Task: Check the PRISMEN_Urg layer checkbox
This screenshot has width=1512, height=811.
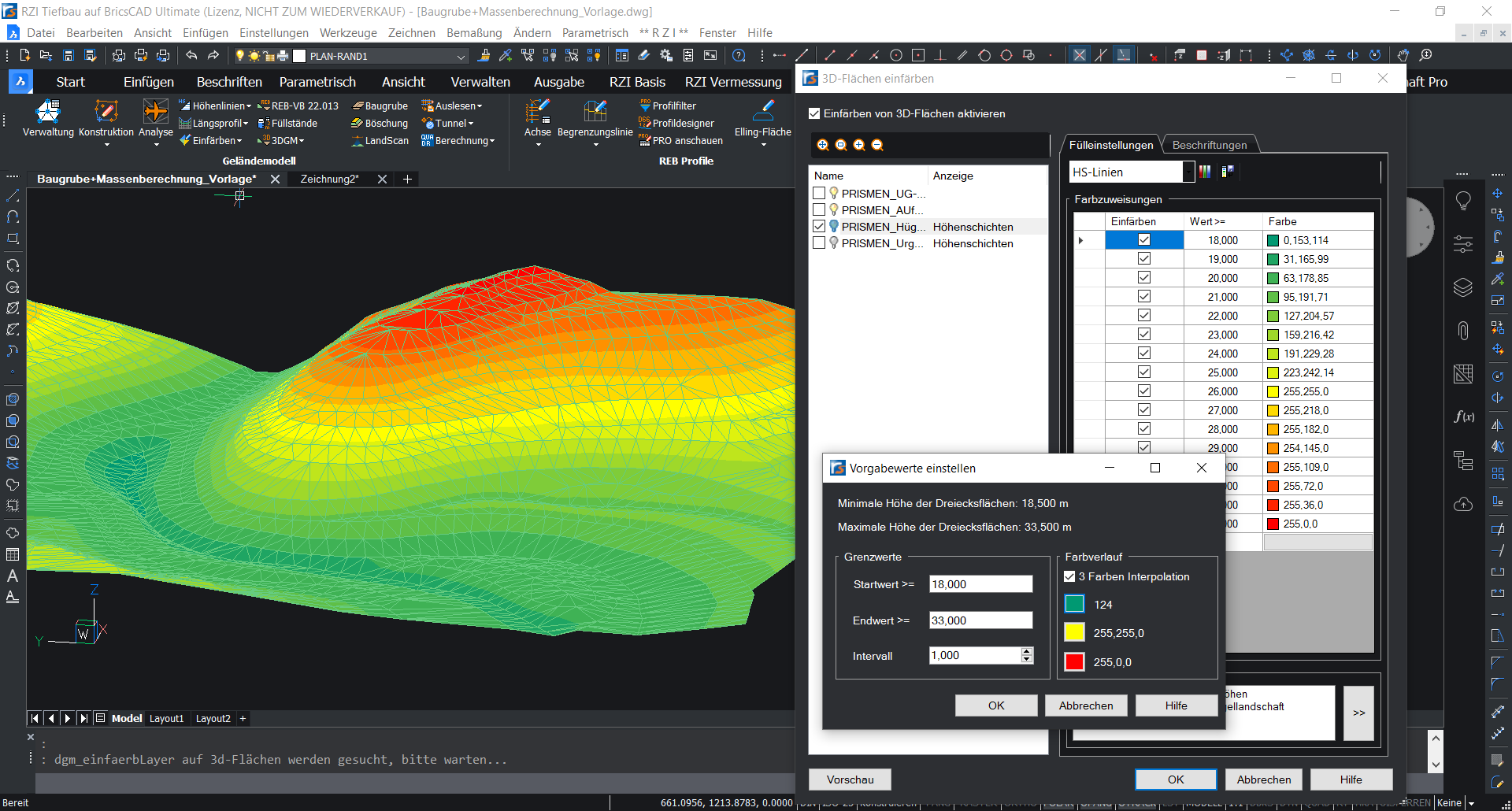Action: (819, 243)
